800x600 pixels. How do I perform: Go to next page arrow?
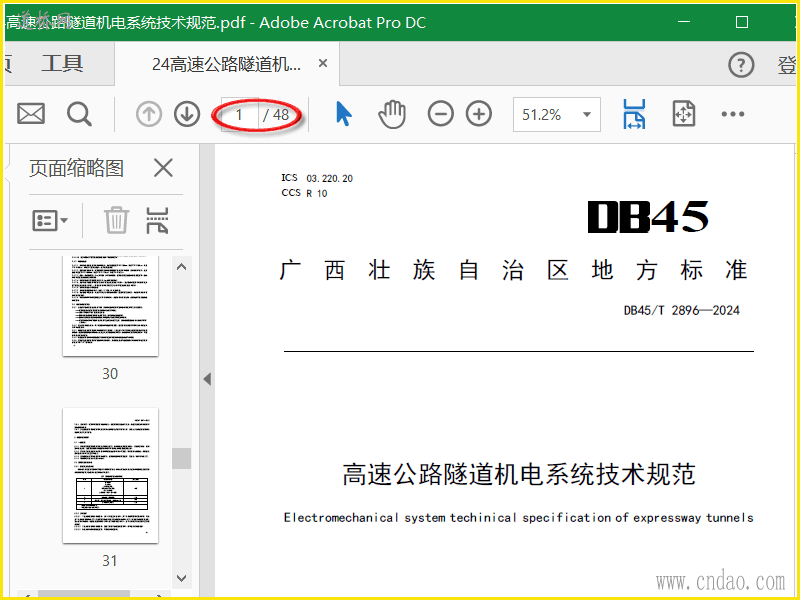coord(187,114)
